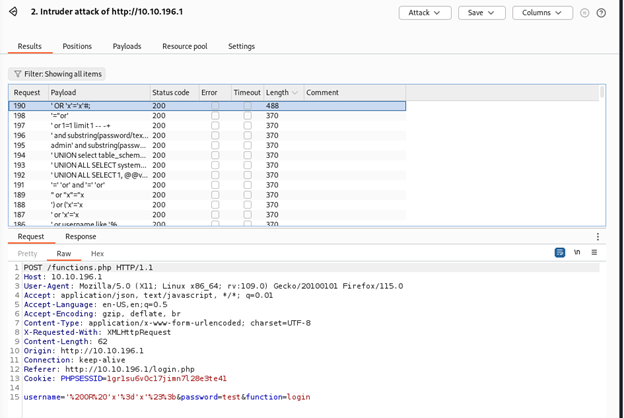Click the Comment column header
624x418 pixels.
(355, 92)
